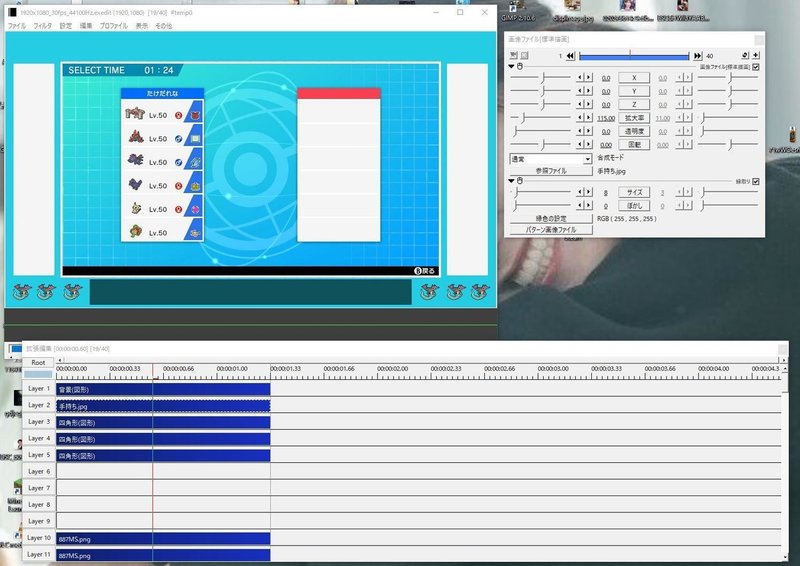
Task: Click the 参照ファイル browse button
Action: coord(551,171)
